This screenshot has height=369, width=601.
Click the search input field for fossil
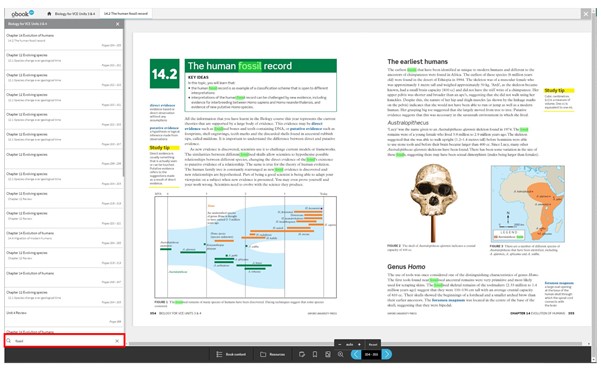[x=64, y=341]
